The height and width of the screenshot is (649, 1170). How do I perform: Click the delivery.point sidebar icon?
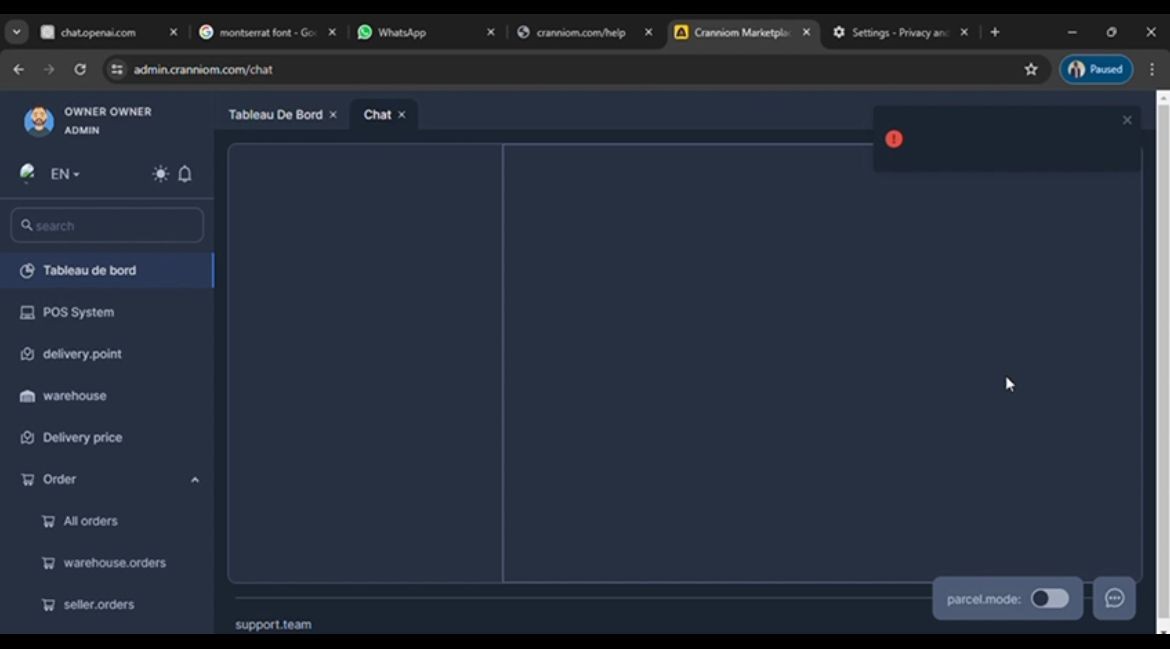[27, 354]
